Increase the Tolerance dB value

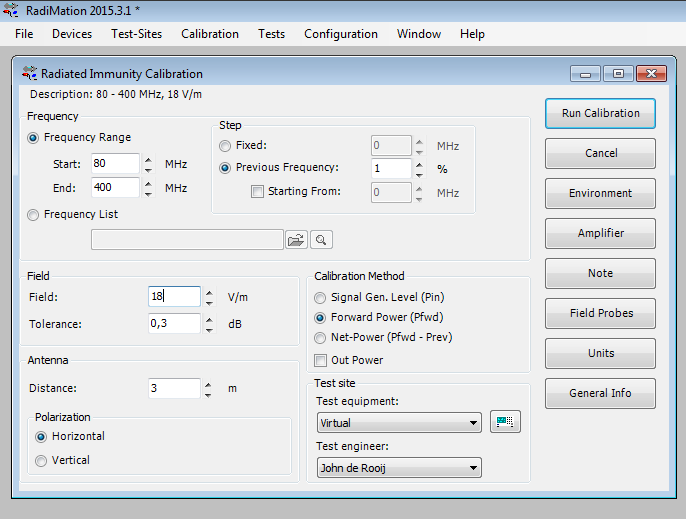(x=209, y=319)
